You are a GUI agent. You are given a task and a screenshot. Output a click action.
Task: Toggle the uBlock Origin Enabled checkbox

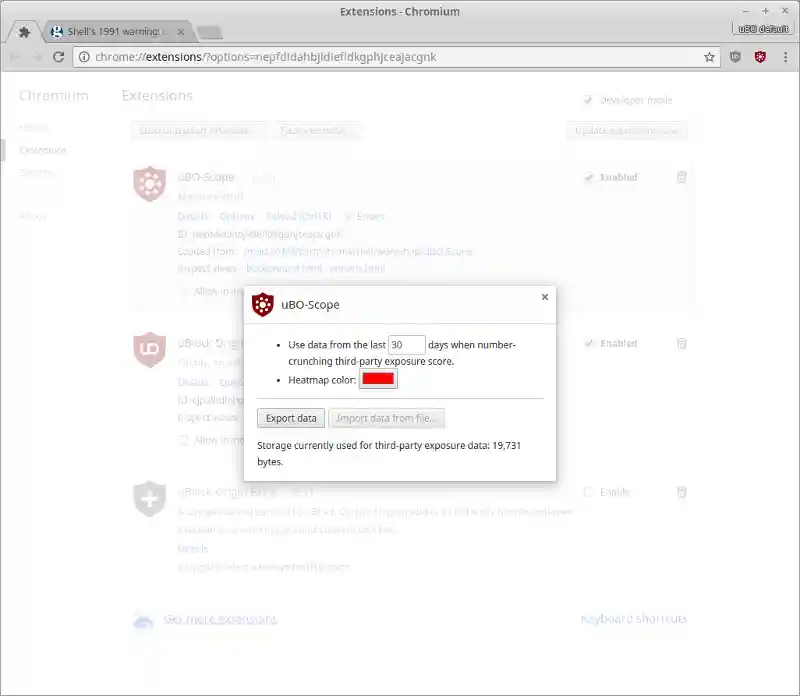[x=589, y=343]
